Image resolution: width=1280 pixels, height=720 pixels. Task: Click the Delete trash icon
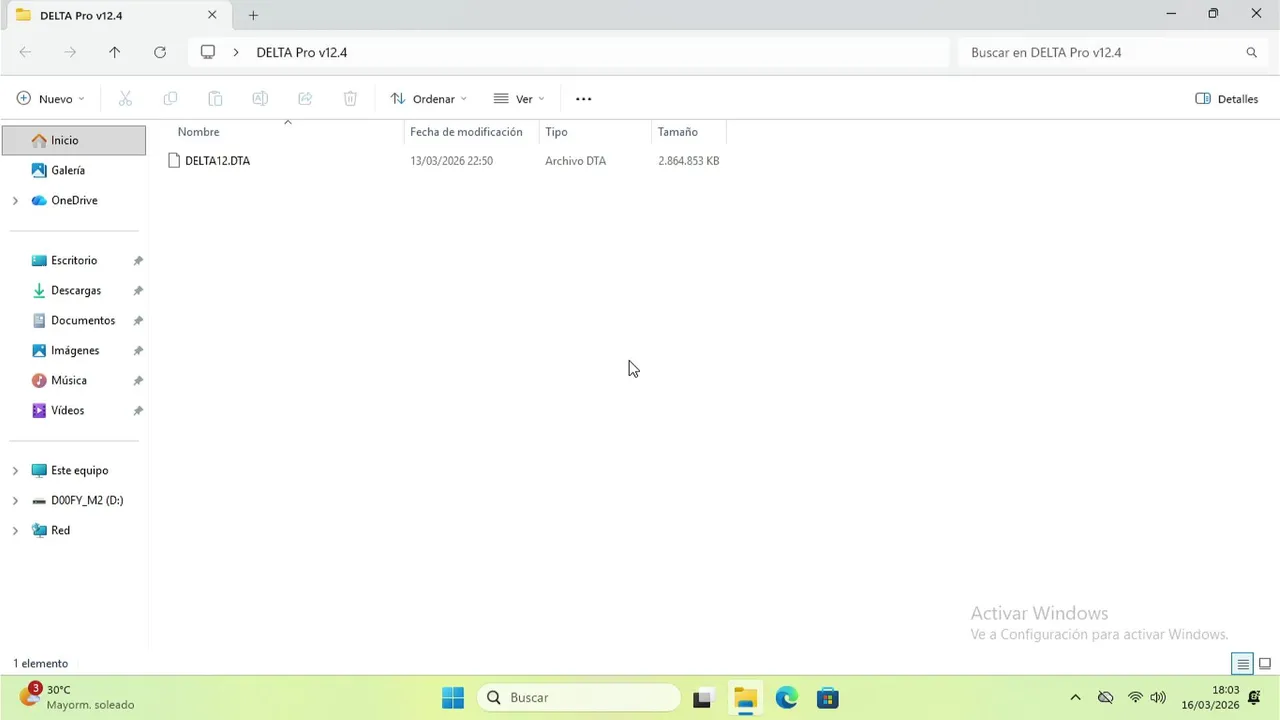tap(350, 98)
